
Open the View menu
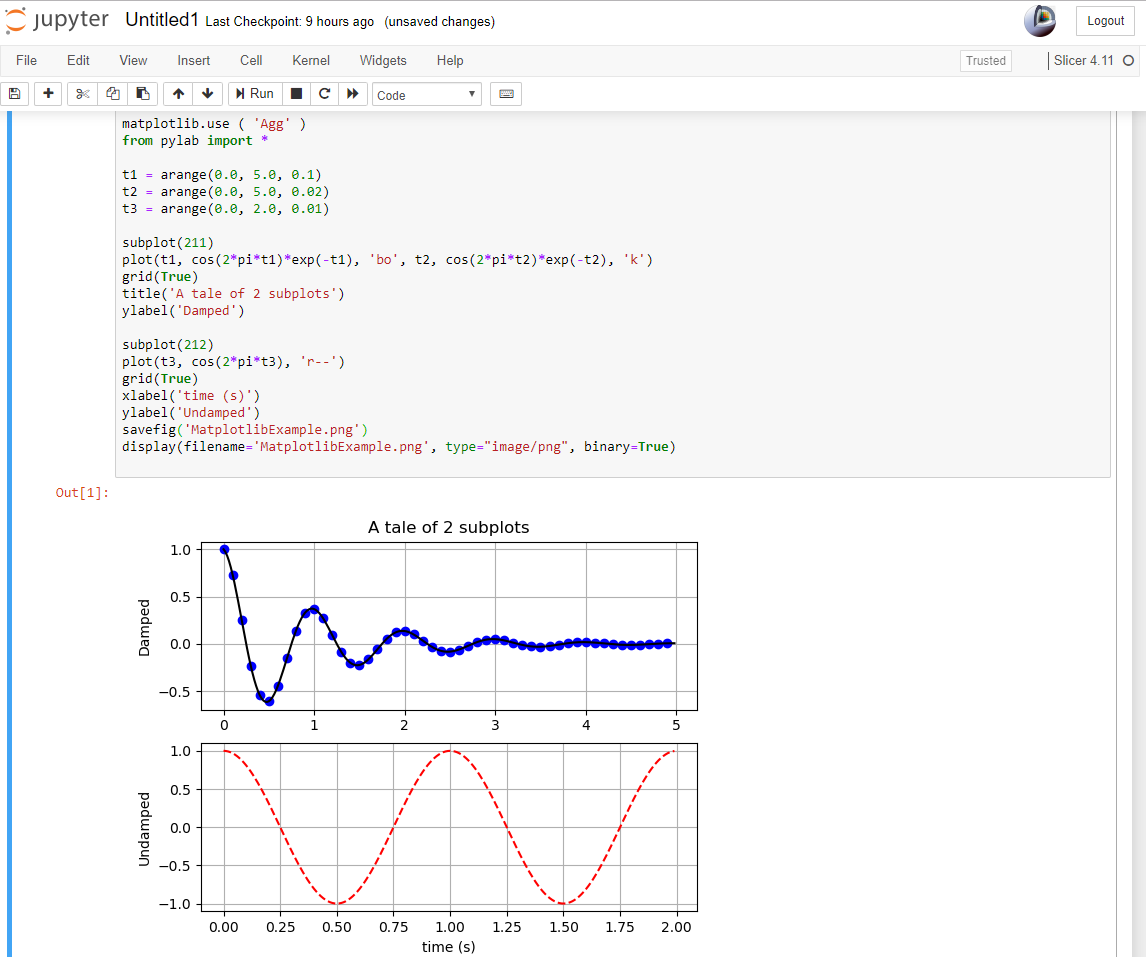pos(133,61)
